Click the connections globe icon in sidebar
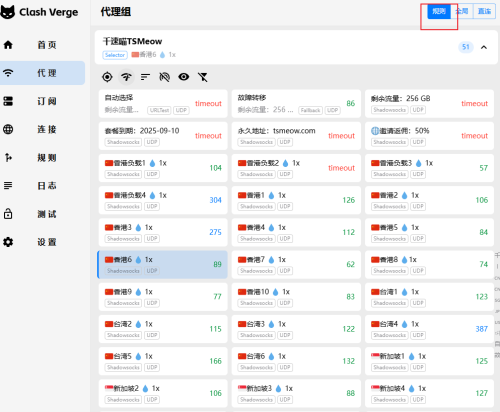Viewport: 500px width, 412px height. [x=8, y=129]
